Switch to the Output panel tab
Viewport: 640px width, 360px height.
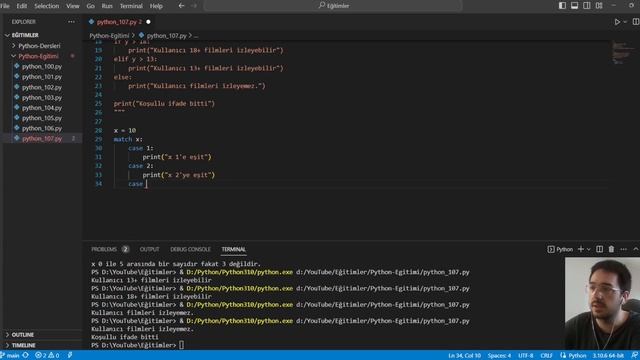point(149,249)
